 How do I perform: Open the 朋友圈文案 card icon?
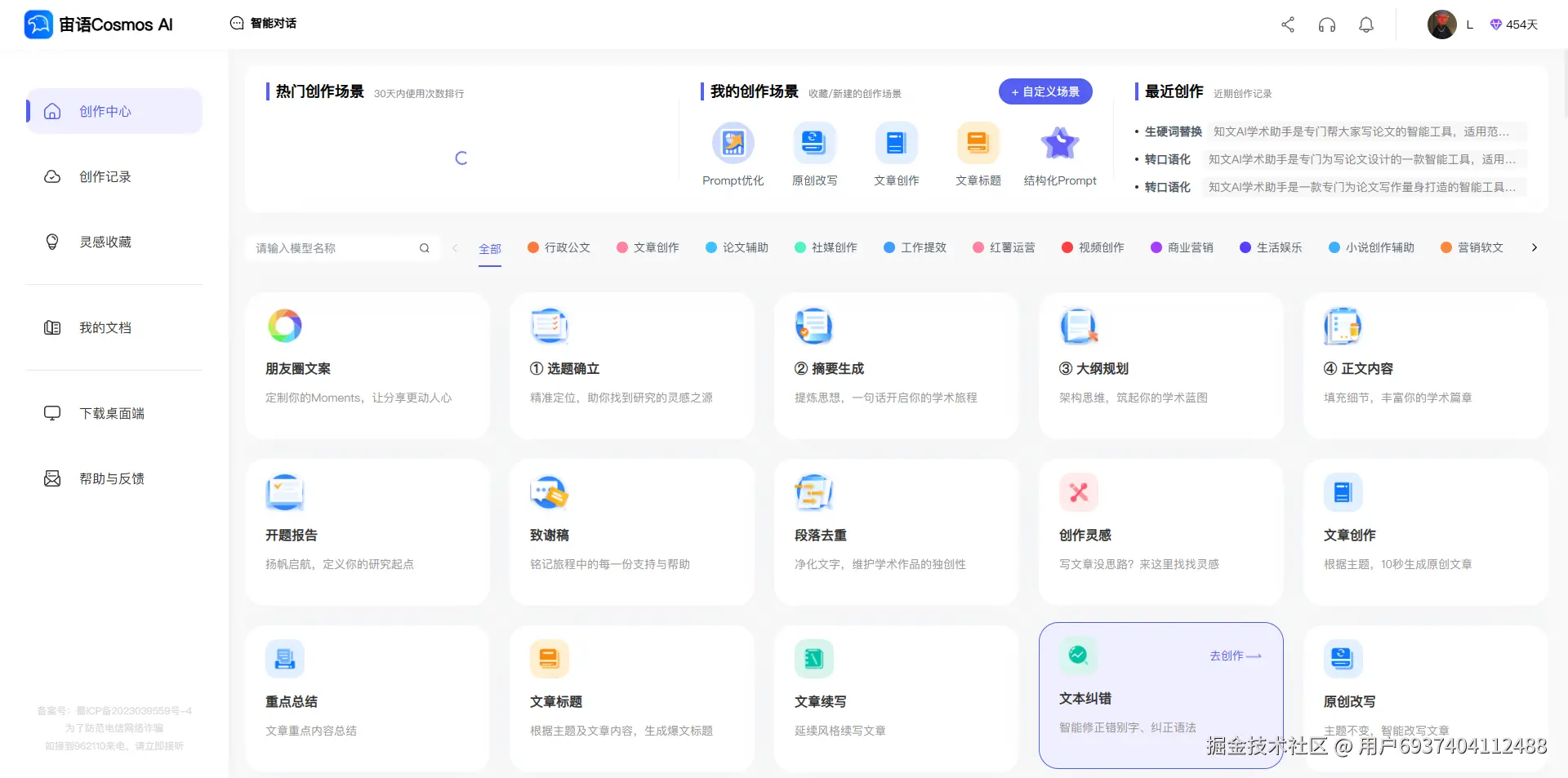(x=285, y=326)
